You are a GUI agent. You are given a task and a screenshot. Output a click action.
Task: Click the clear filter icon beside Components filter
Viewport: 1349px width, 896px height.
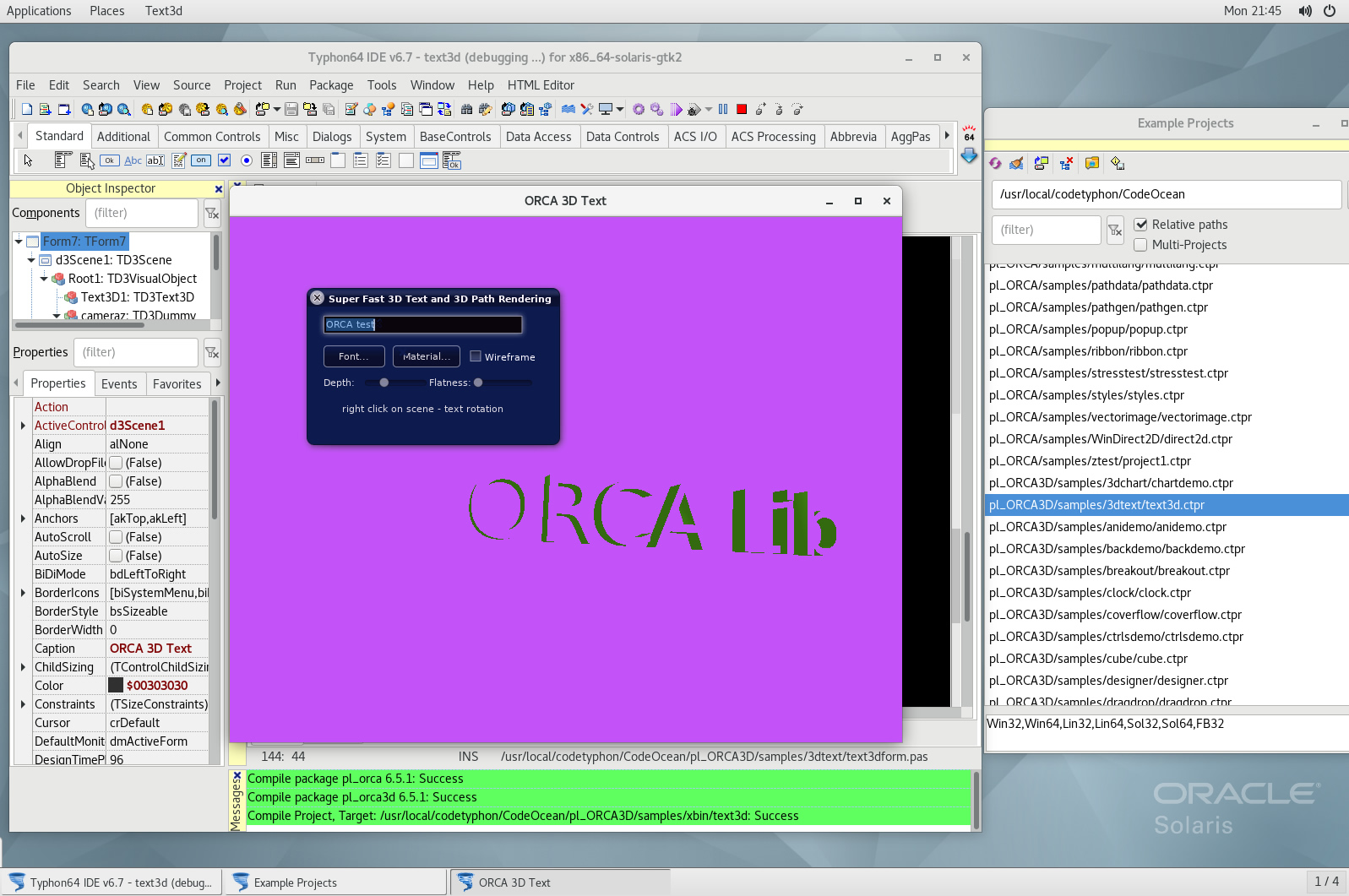click(x=212, y=214)
